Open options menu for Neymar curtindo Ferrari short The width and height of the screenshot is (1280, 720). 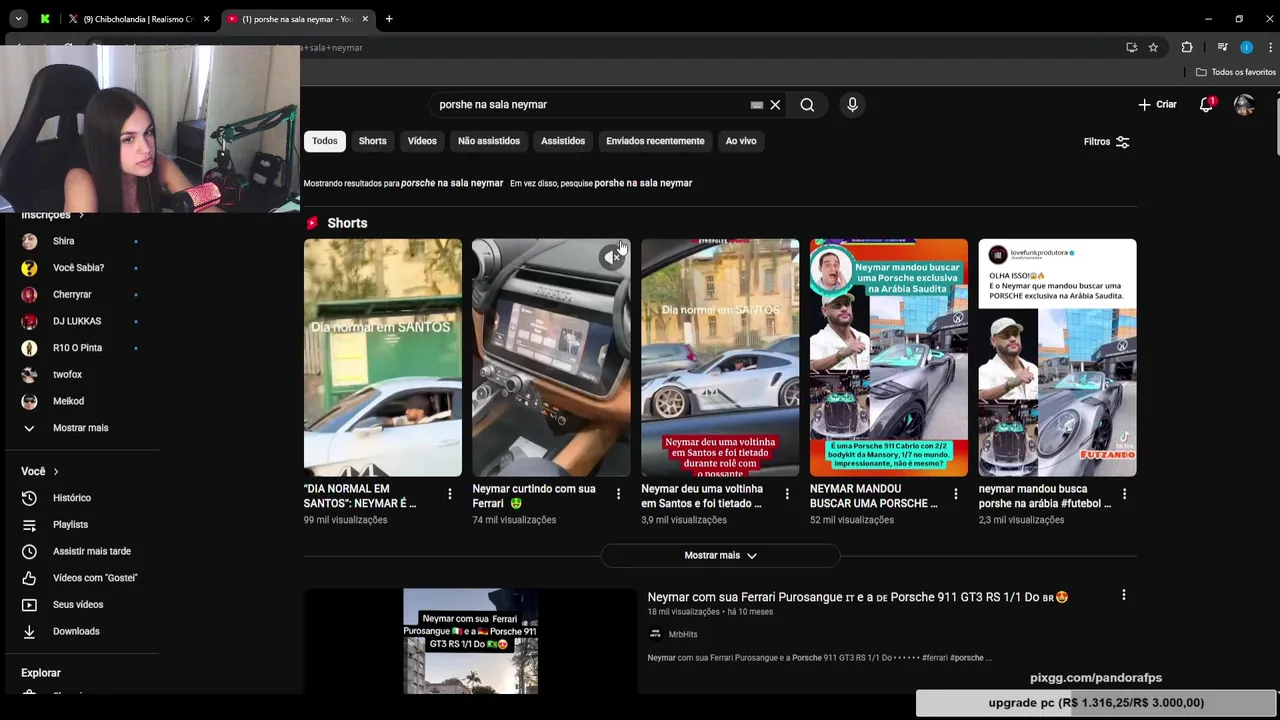click(618, 494)
